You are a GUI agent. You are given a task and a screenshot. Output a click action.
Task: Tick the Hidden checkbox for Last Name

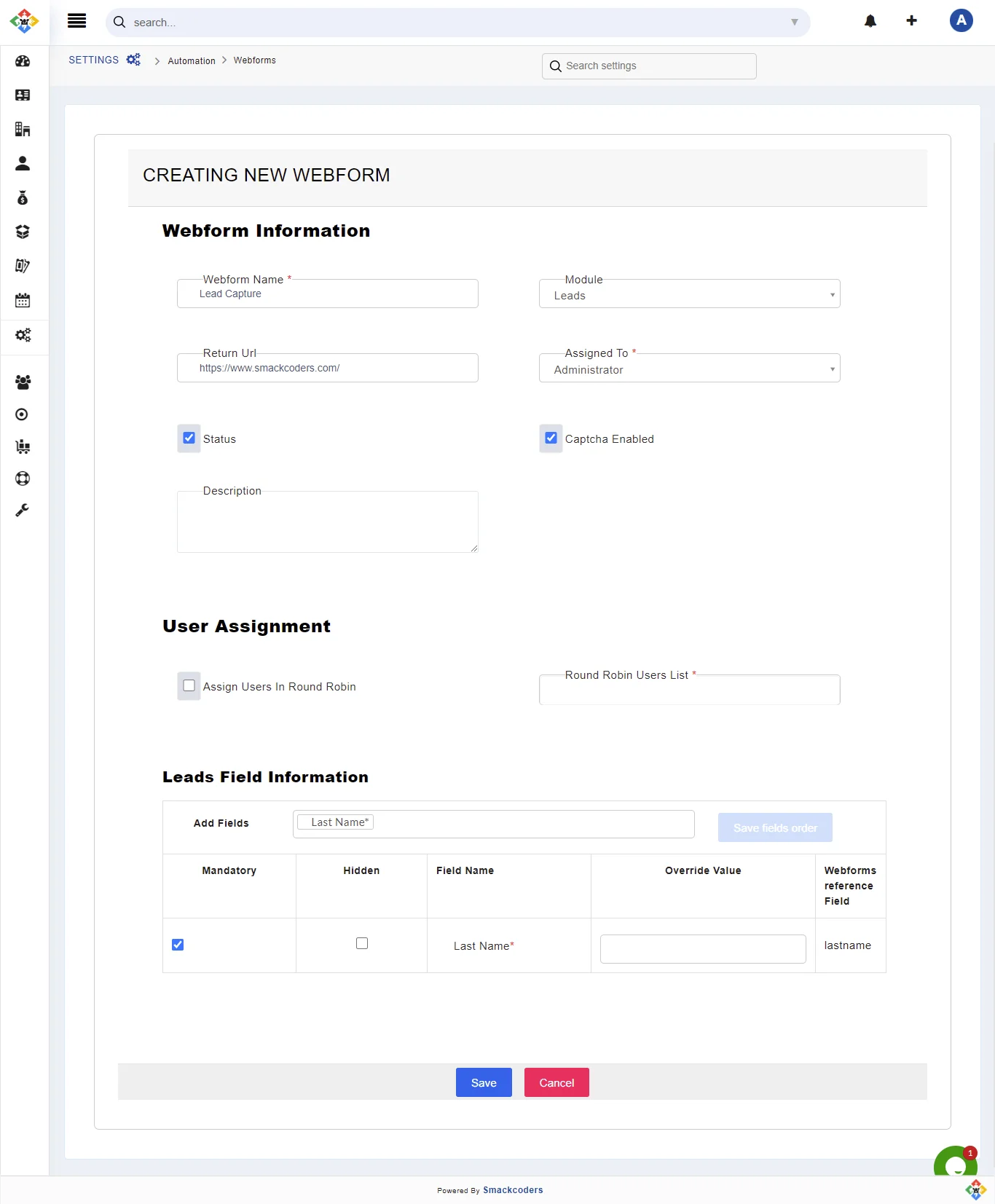click(361, 943)
